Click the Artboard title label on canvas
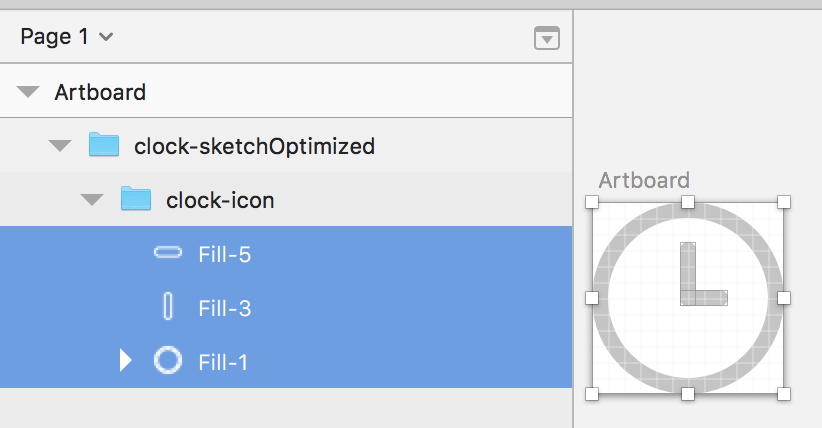822x428 pixels. click(644, 180)
